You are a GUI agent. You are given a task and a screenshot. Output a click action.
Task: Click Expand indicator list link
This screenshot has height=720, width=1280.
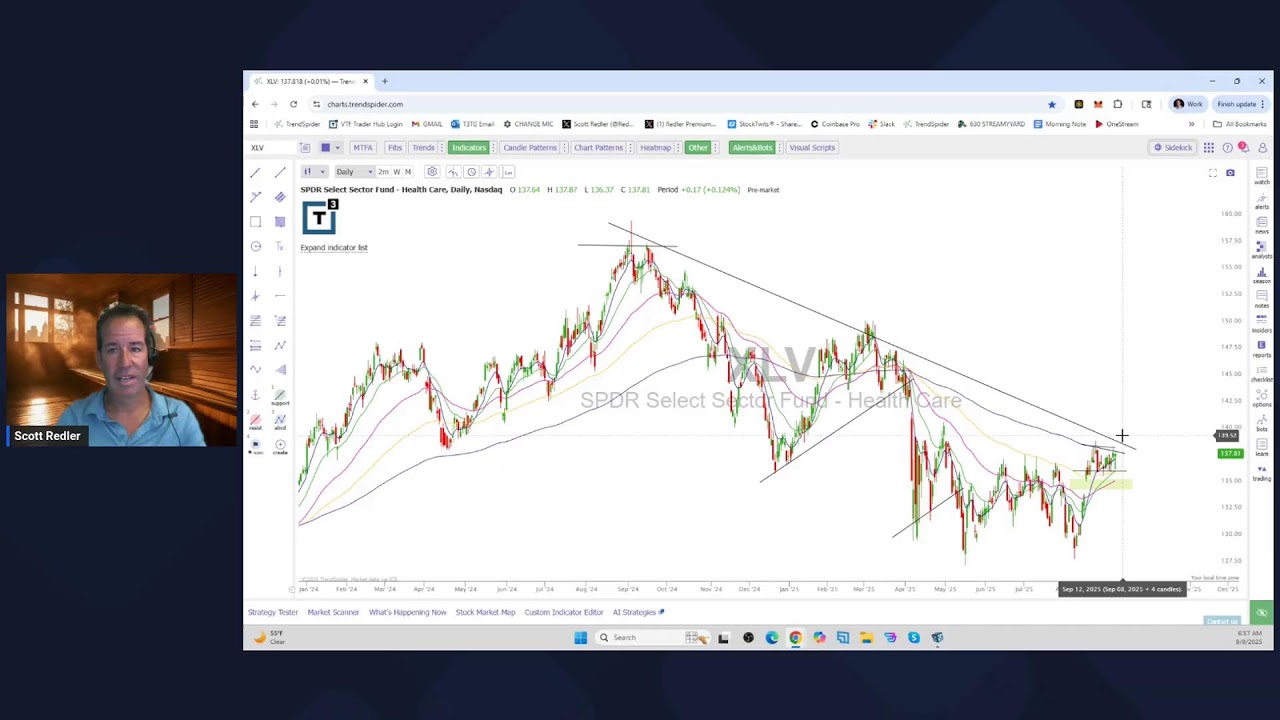click(334, 248)
